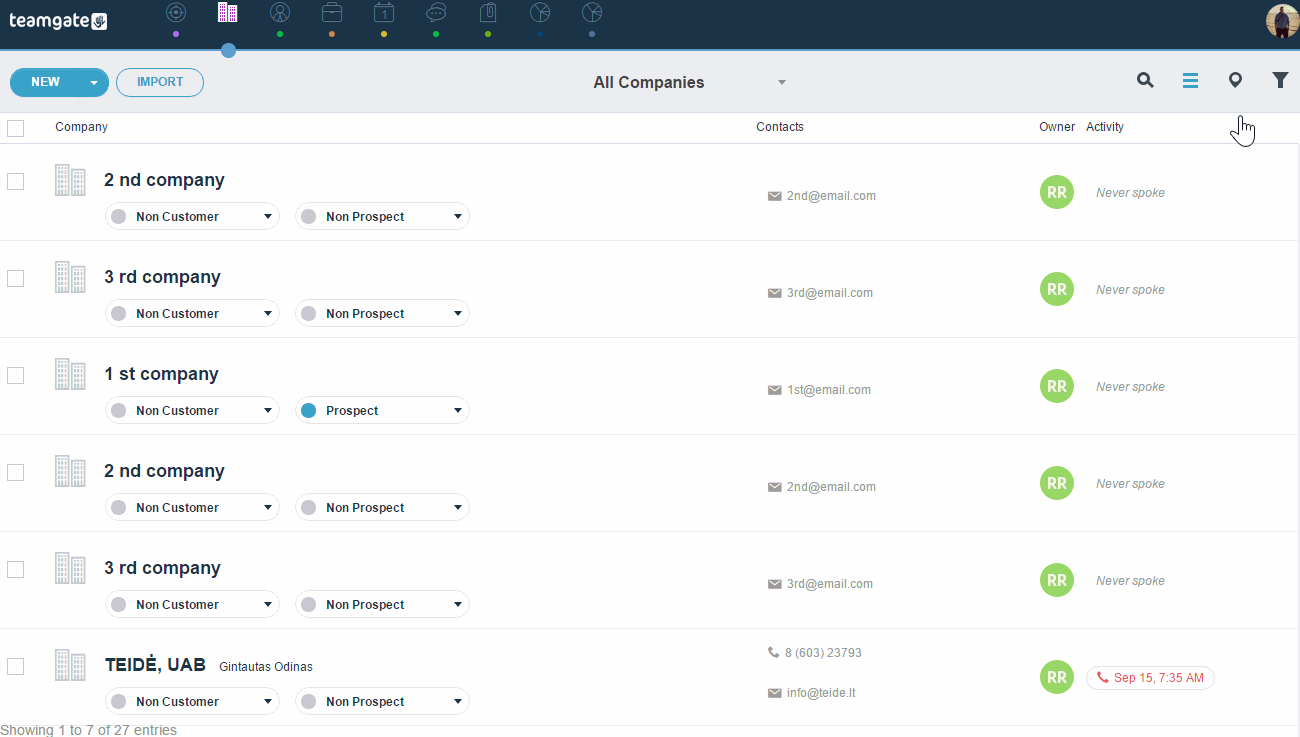Screen dimensions: 1300x737
Task: Click the Showing 1 to 7 of 27 entries text
Action: (x=89, y=730)
